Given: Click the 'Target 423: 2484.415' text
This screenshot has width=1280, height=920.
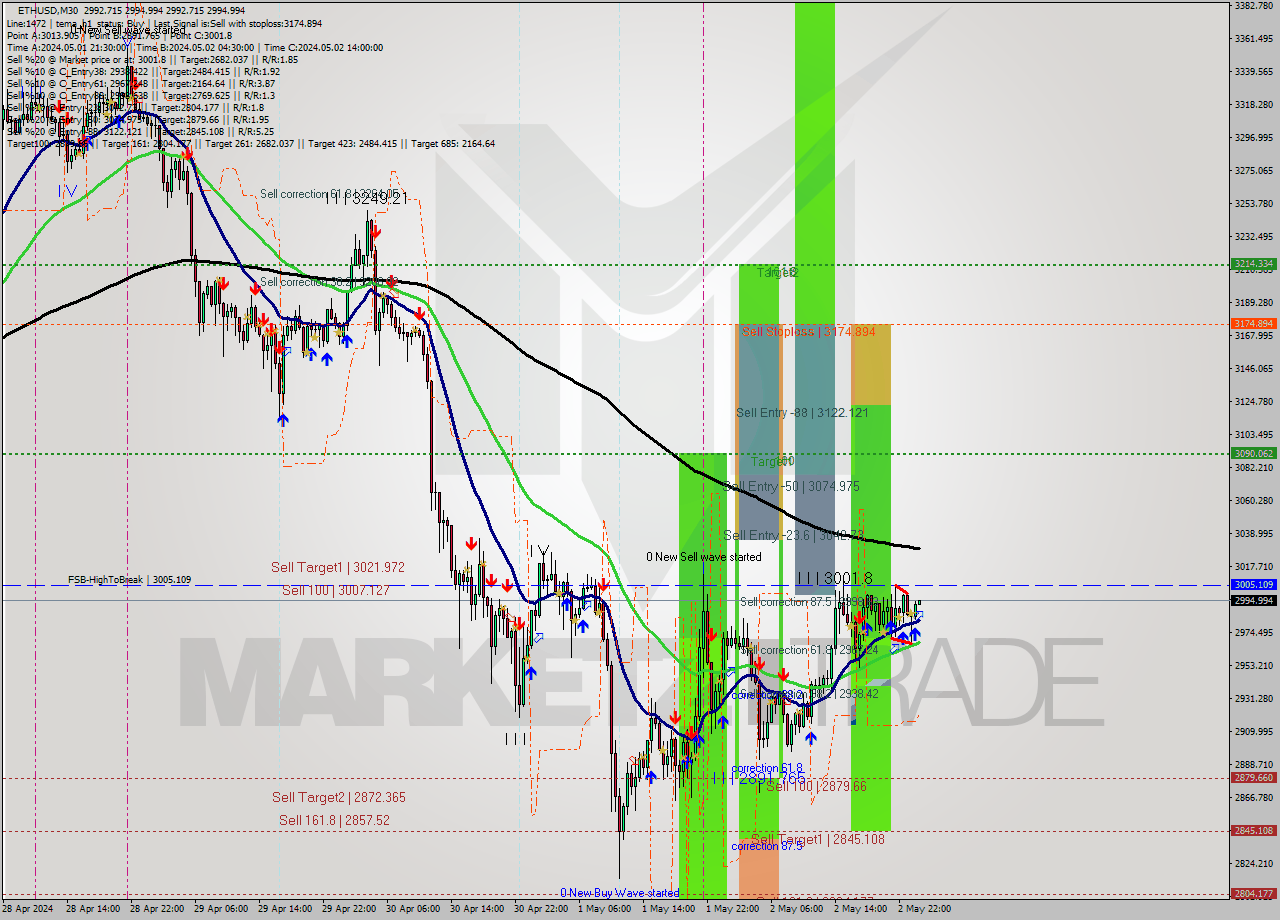Looking at the screenshot, I should [x=353, y=143].
